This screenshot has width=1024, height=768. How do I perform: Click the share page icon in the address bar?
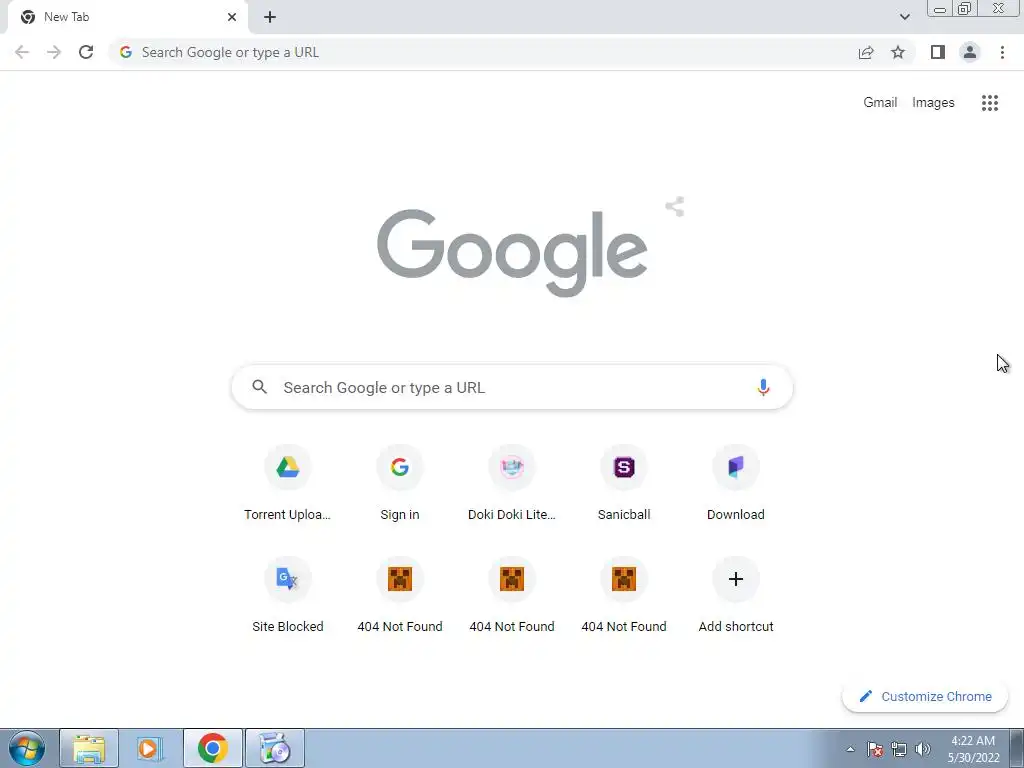tap(866, 52)
